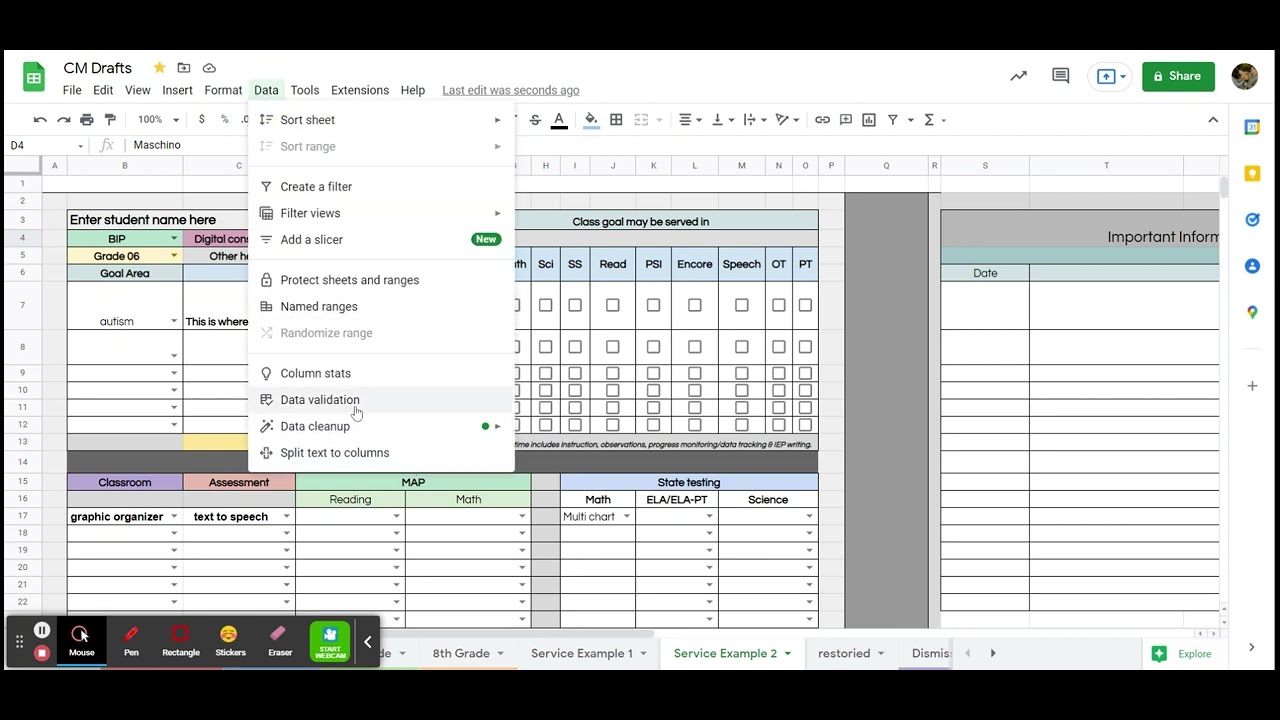
Task: Open Multi chart dropdown arrow
Action: (627, 517)
